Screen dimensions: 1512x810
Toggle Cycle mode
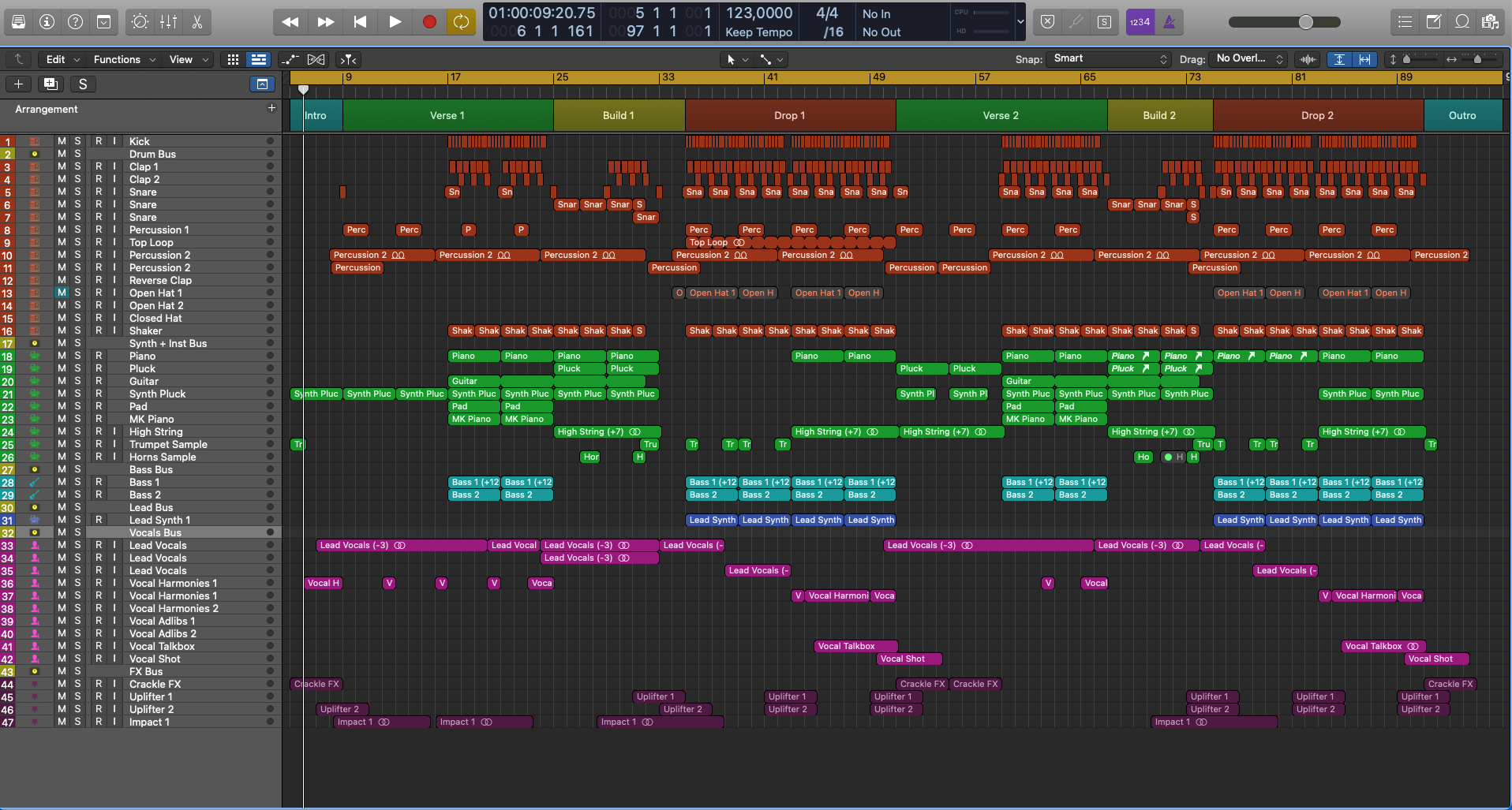pyautogui.click(x=461, y=22)
